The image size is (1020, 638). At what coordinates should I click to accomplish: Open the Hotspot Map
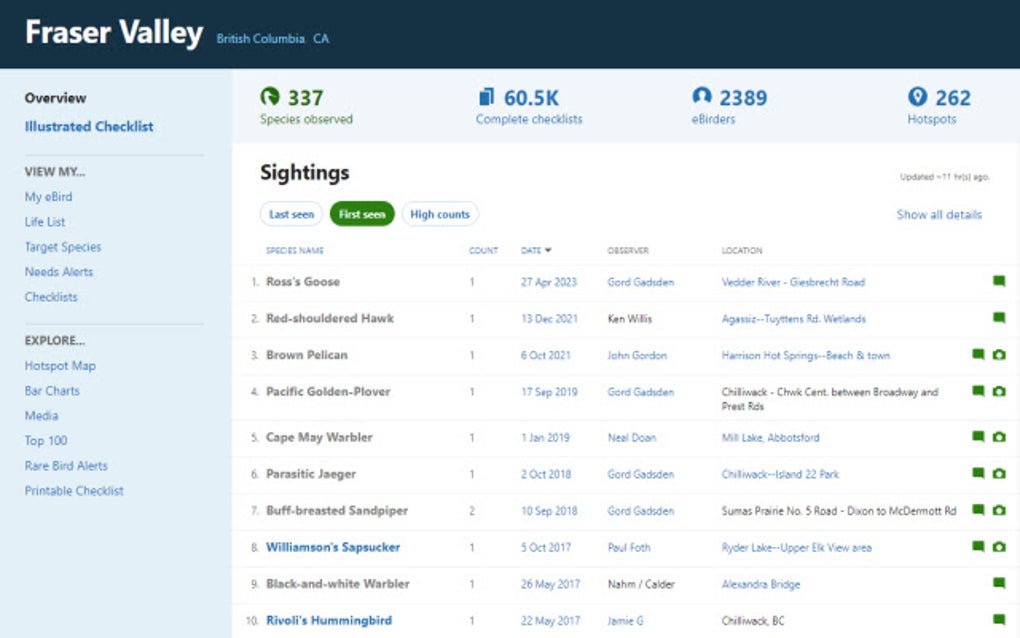point(60,366)
